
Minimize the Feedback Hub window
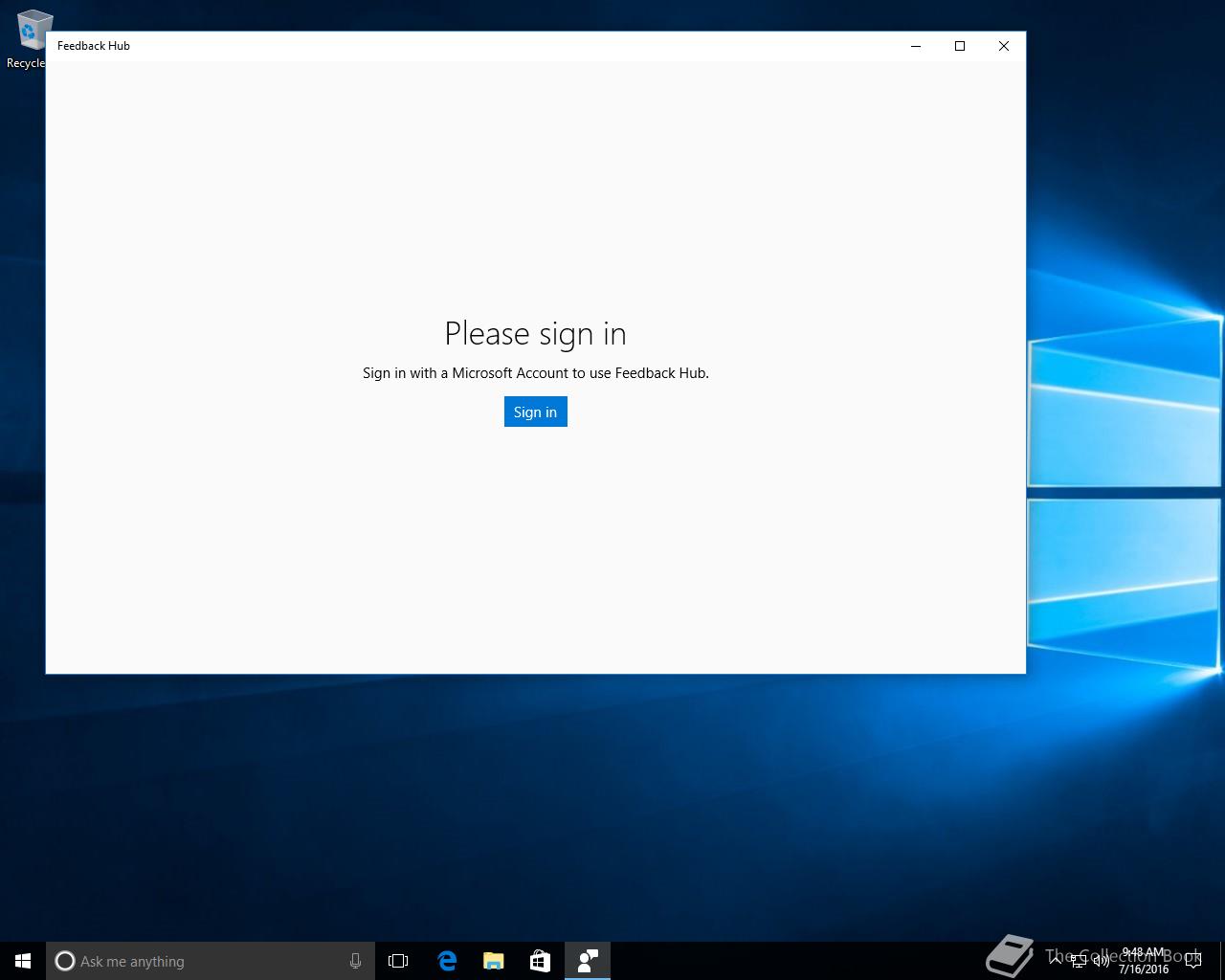916,46
